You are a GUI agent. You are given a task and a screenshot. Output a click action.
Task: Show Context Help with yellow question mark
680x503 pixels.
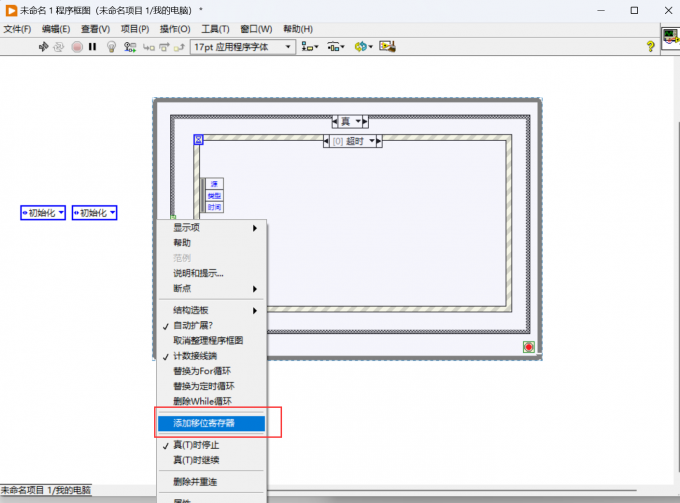click(650, 46)
